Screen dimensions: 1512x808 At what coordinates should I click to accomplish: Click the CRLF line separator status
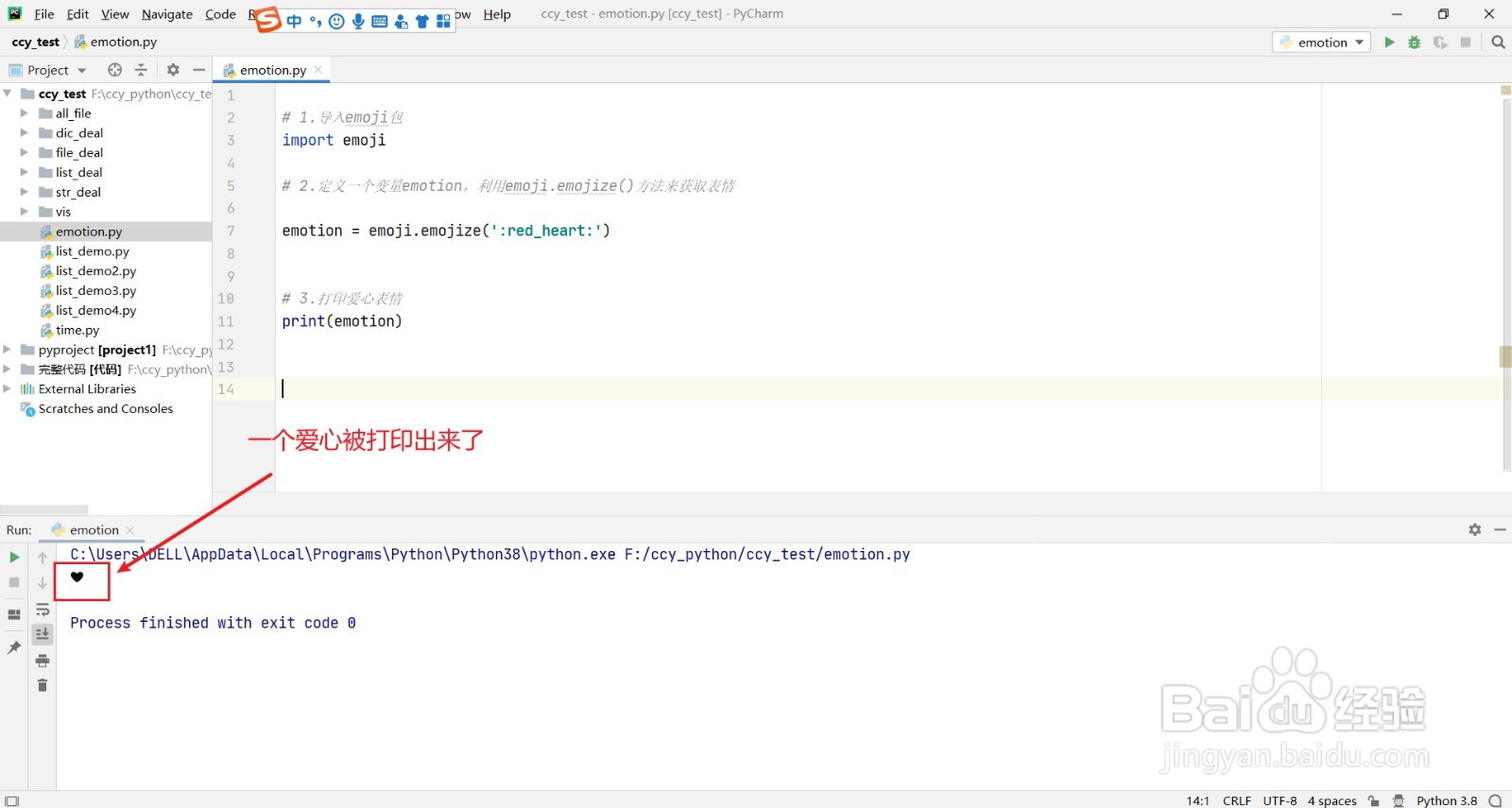pyautogui.click(x=1236, y=800)
